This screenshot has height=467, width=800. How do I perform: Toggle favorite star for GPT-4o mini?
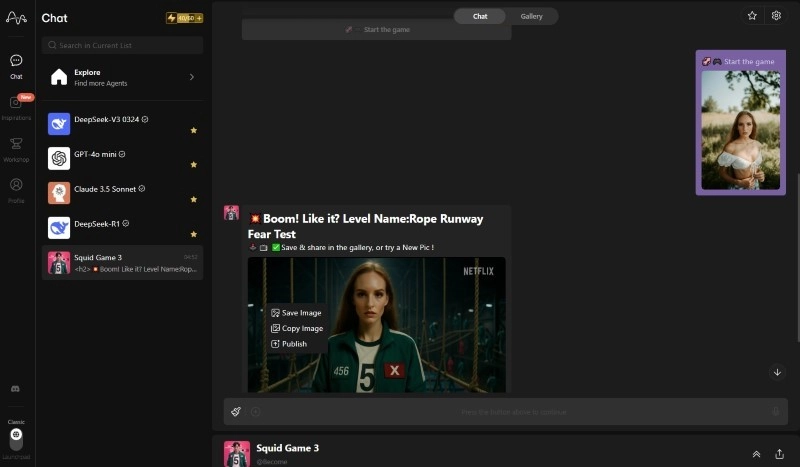tap(193, 164)
